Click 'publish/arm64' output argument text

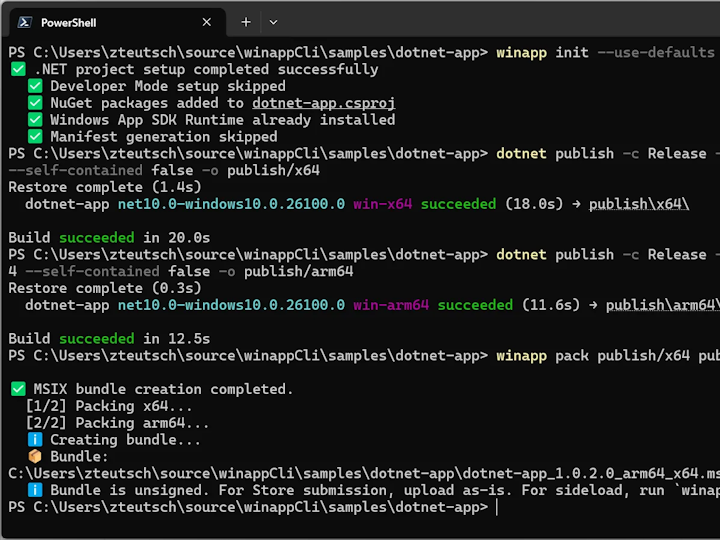tap(298, 271)
